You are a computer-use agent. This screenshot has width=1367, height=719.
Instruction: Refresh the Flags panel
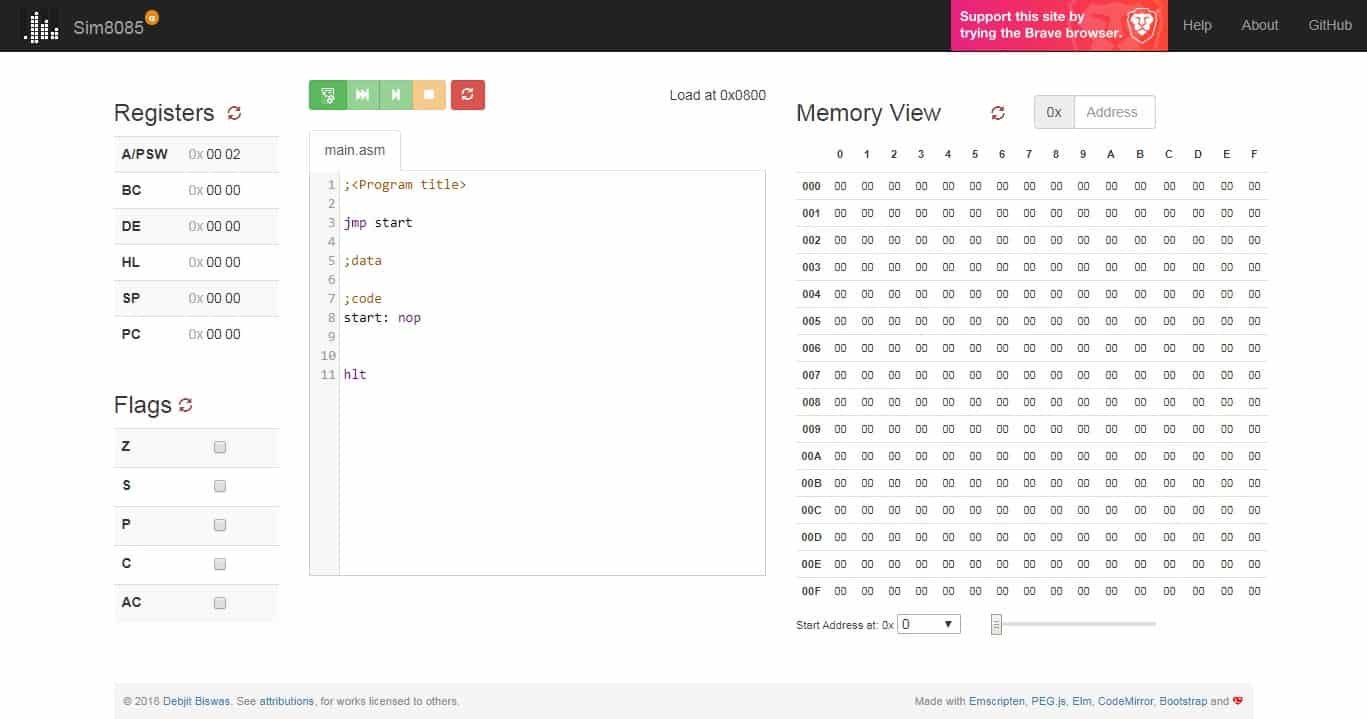[x=185, y=405]
